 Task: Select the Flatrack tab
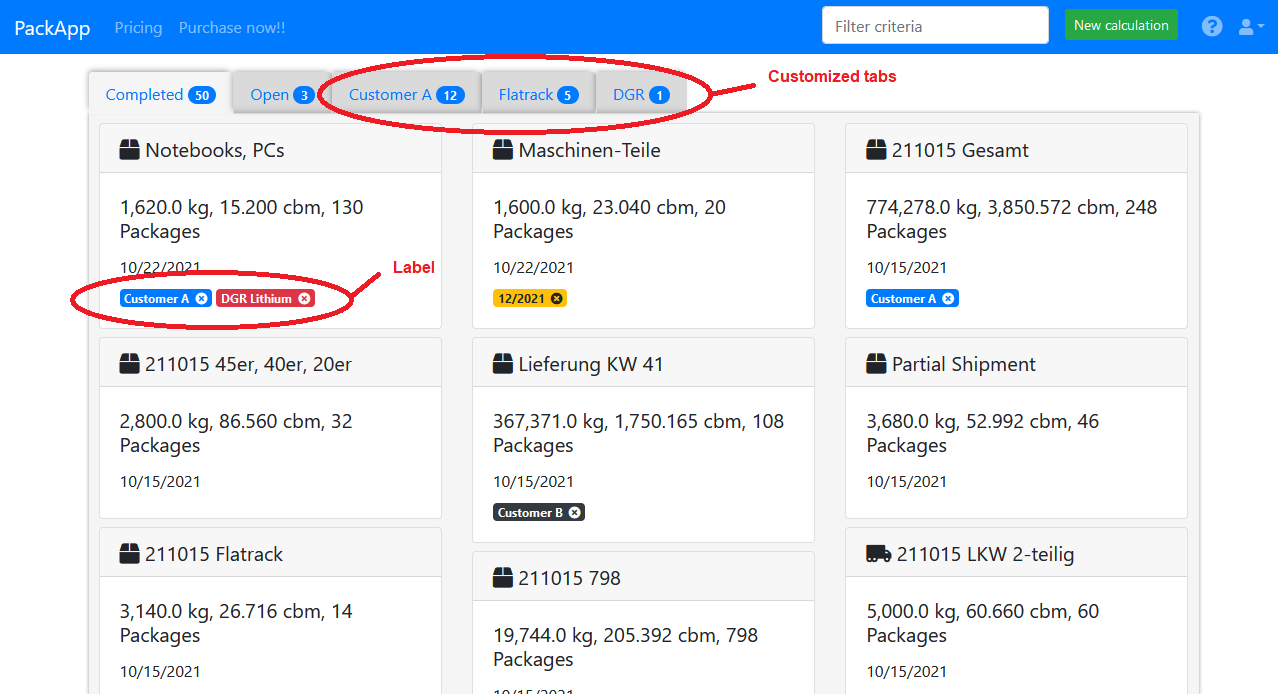pyautogui.click(x=537, y=94)
